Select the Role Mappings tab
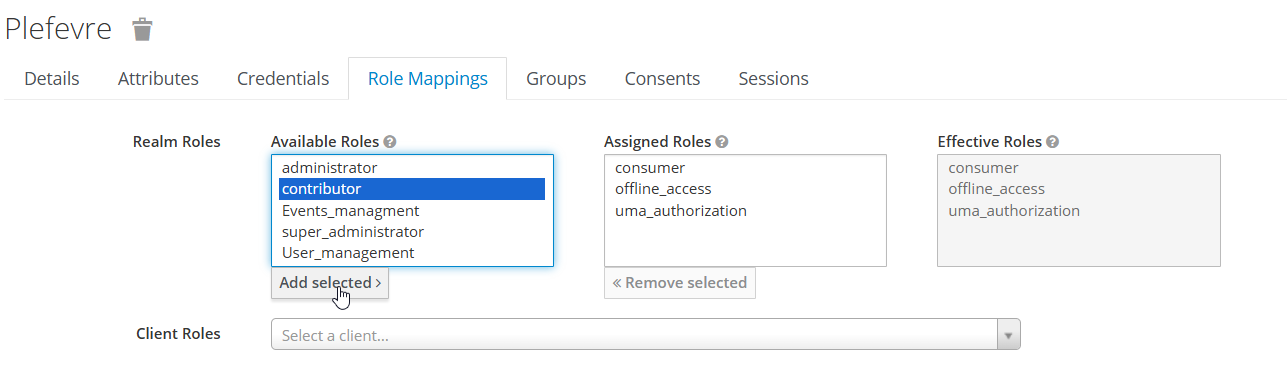Viewport: 1287px width, 375px height. click(x=428, y=78)
